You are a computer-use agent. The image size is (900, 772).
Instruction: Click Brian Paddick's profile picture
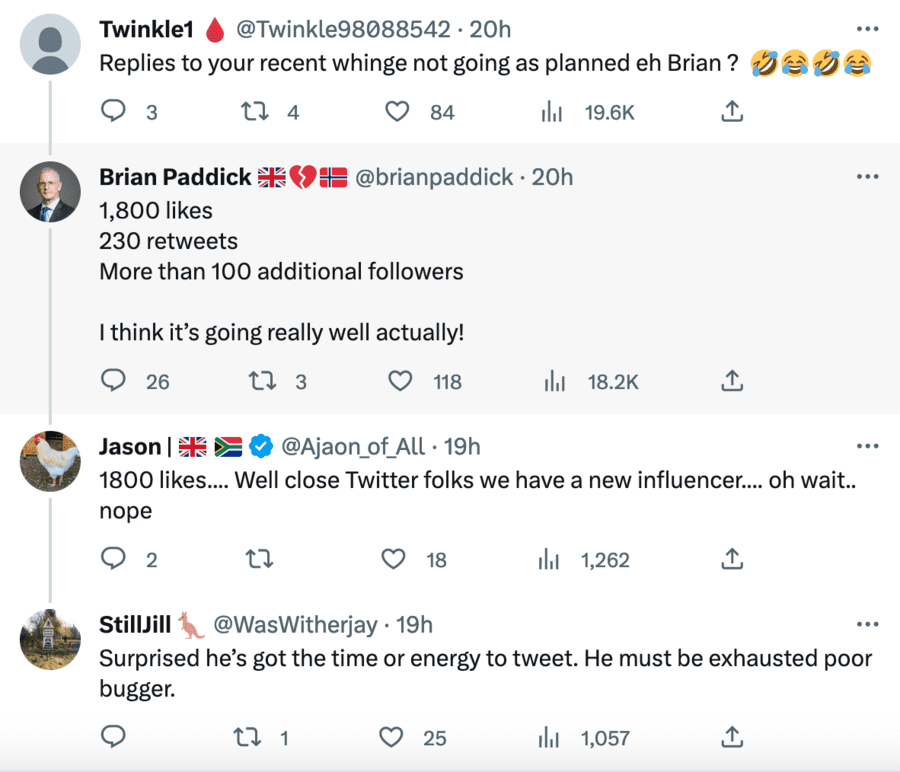click(x=50, y=191)
